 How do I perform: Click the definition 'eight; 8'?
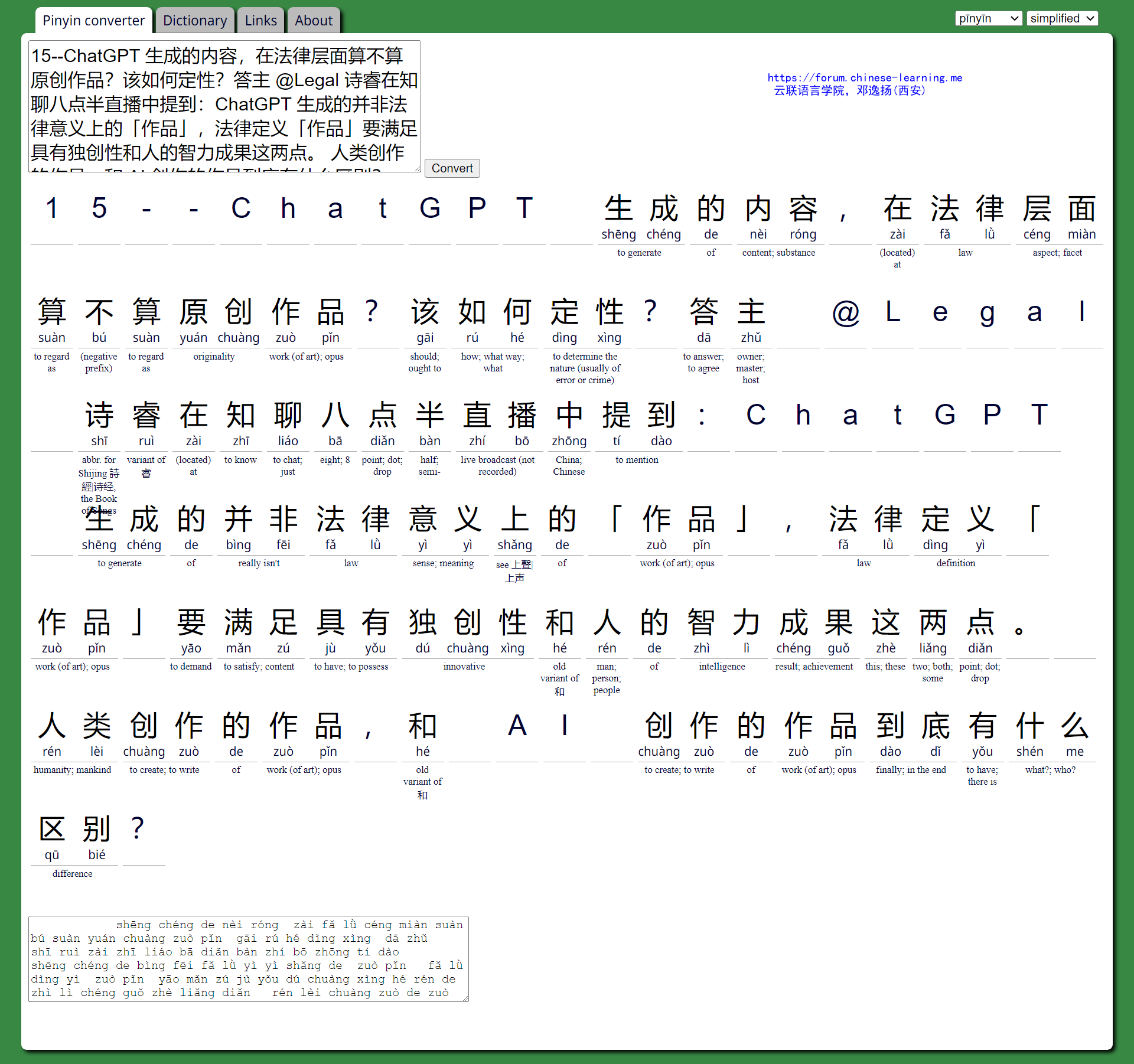335,460
